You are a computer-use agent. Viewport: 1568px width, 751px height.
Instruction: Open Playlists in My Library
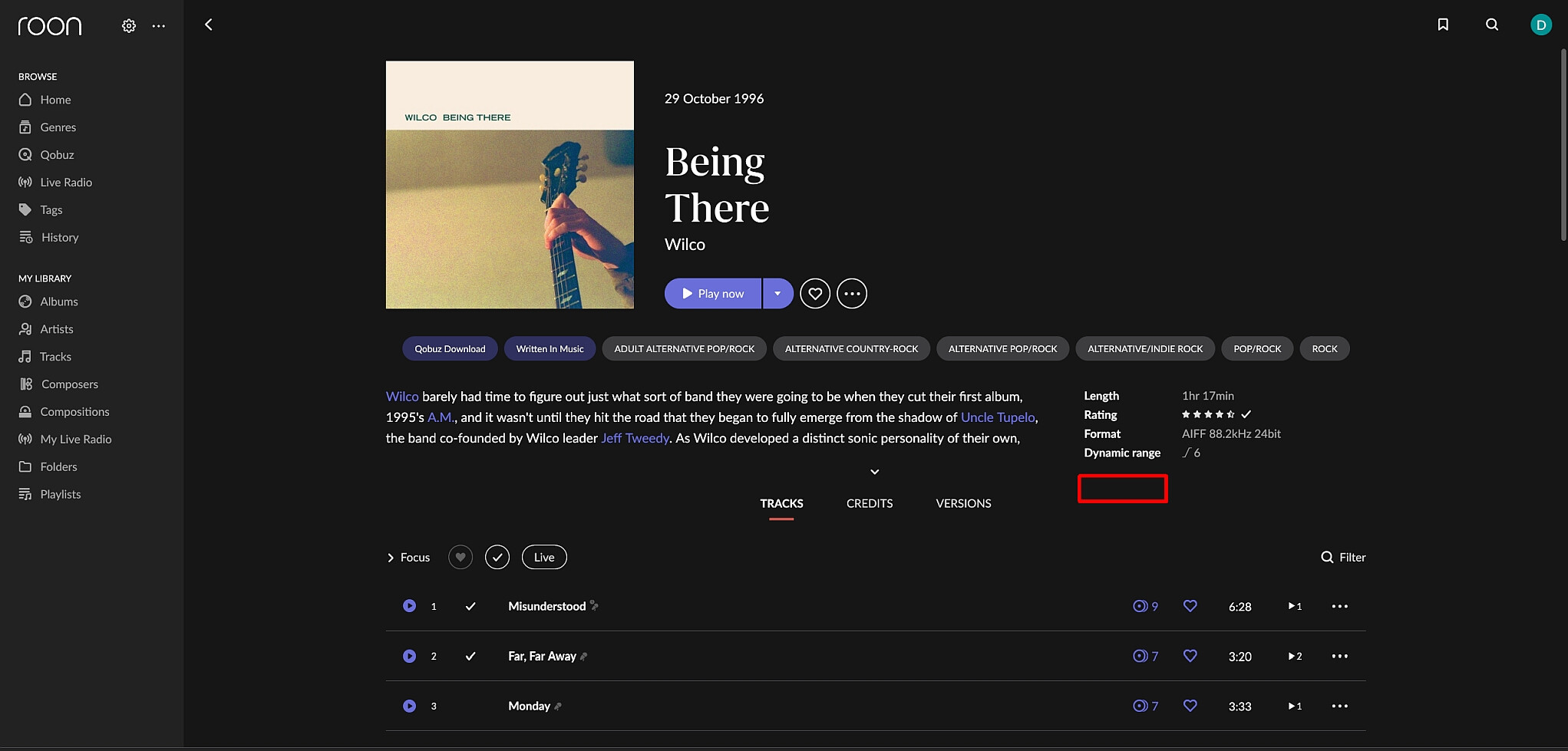pyautogui.click(x=60, y=496)
